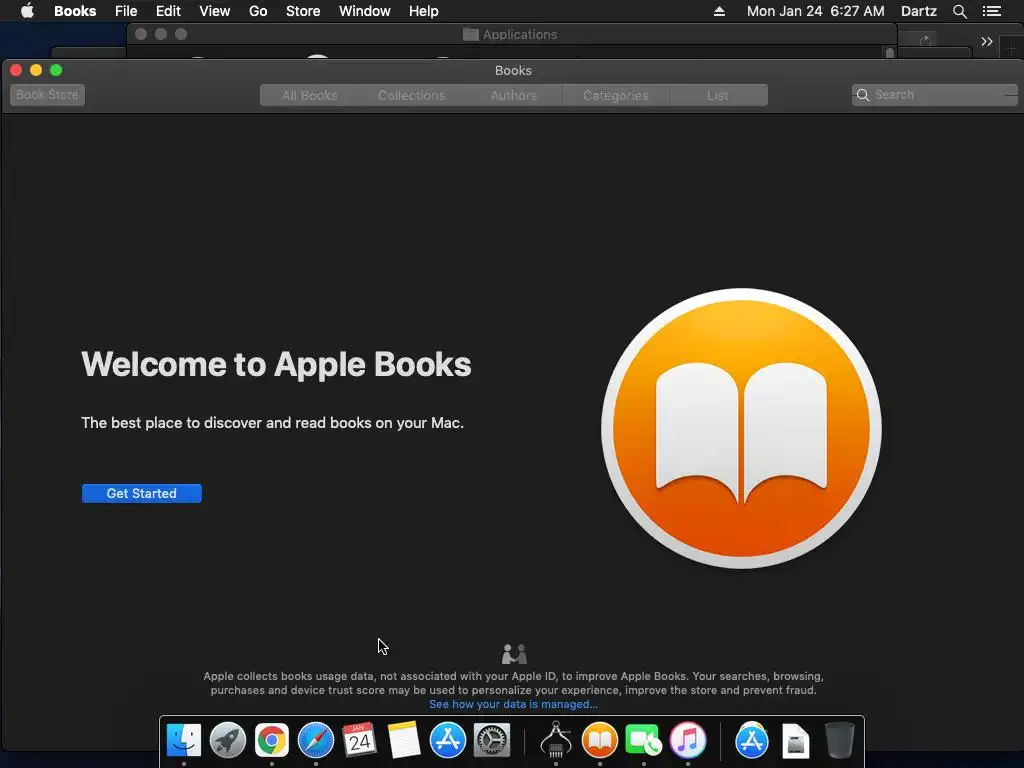Open the Window menu
This screenshot has width=1024, height=768.
coord(364,11)
